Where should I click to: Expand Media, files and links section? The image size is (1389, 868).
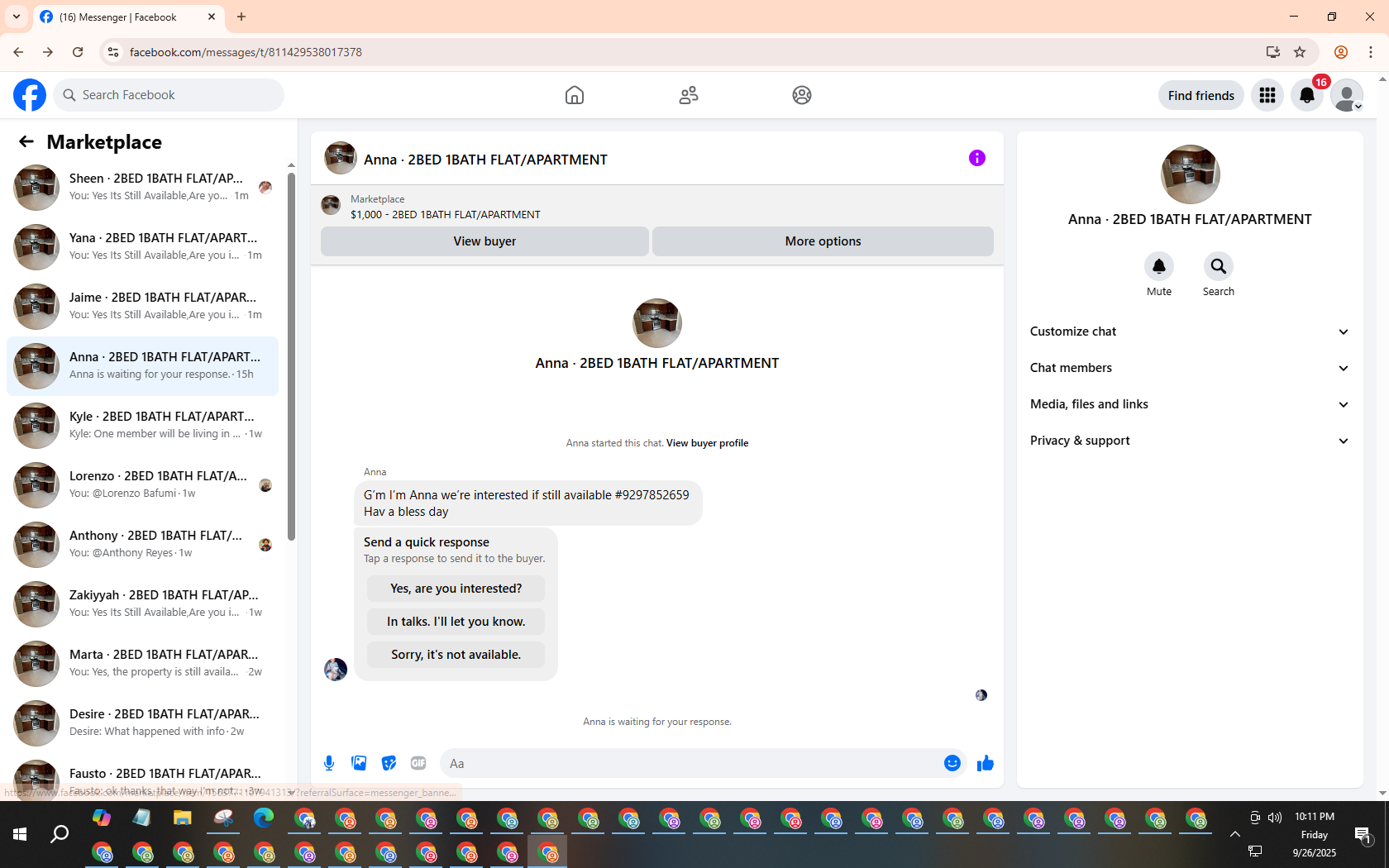point(1190,404)
